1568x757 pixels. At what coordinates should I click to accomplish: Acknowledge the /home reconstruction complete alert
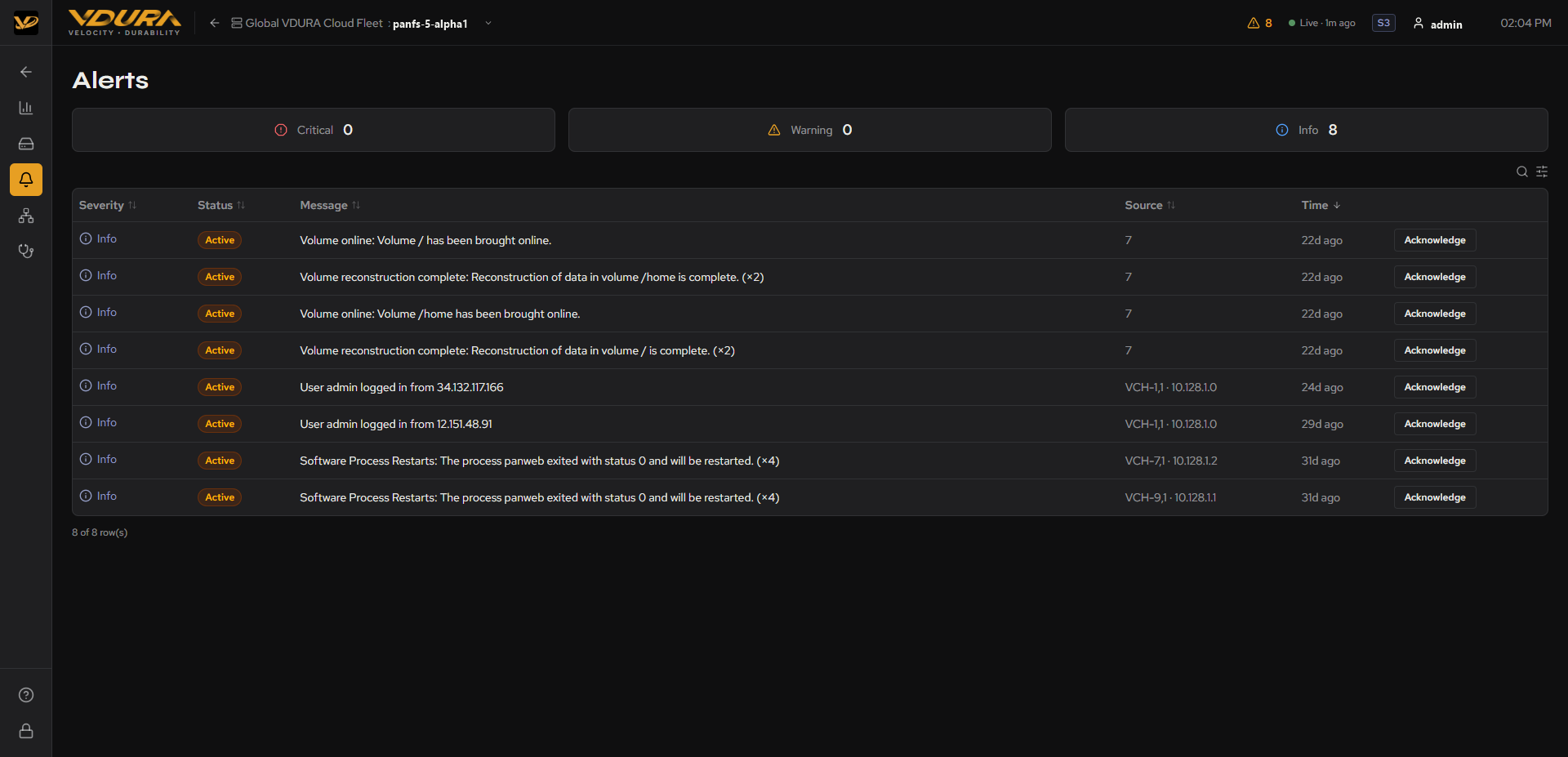pos(1435,277)
